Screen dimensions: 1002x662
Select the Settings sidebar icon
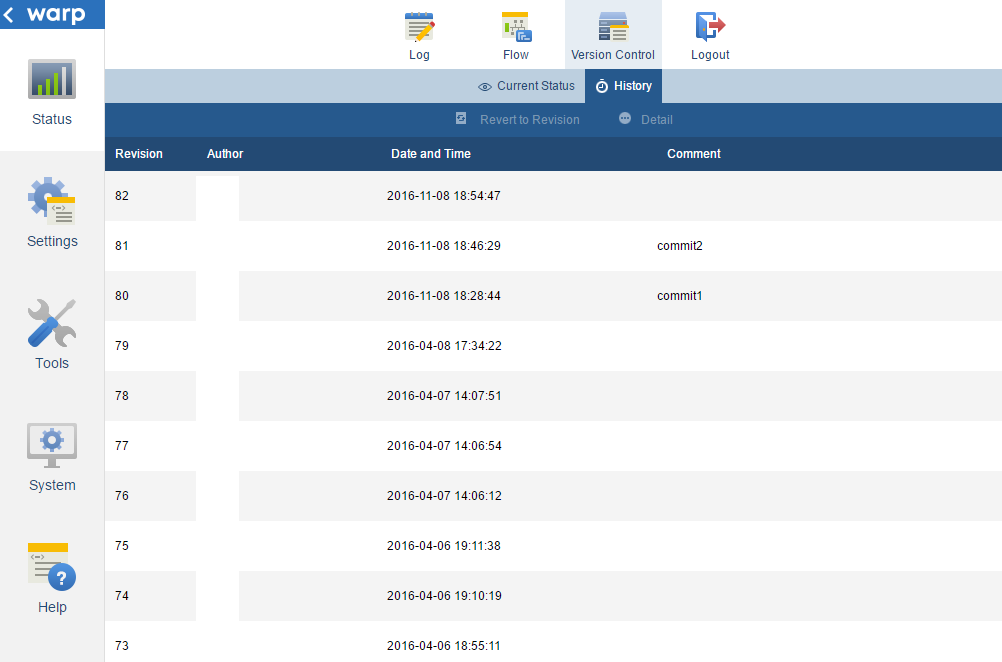coord(51,212)
